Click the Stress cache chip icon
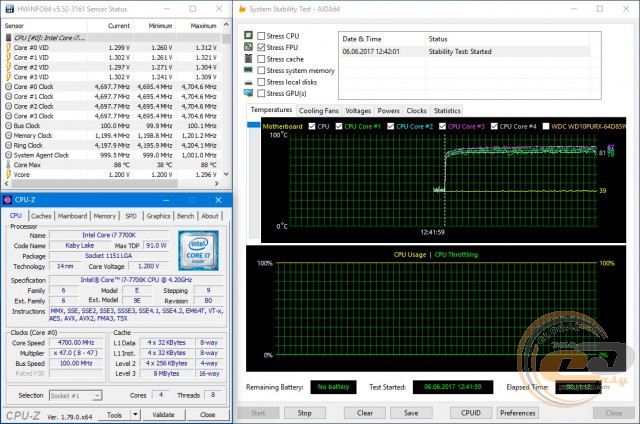This screenshot has width=640, height=424. pyautogui.click(x=248, y=58)
